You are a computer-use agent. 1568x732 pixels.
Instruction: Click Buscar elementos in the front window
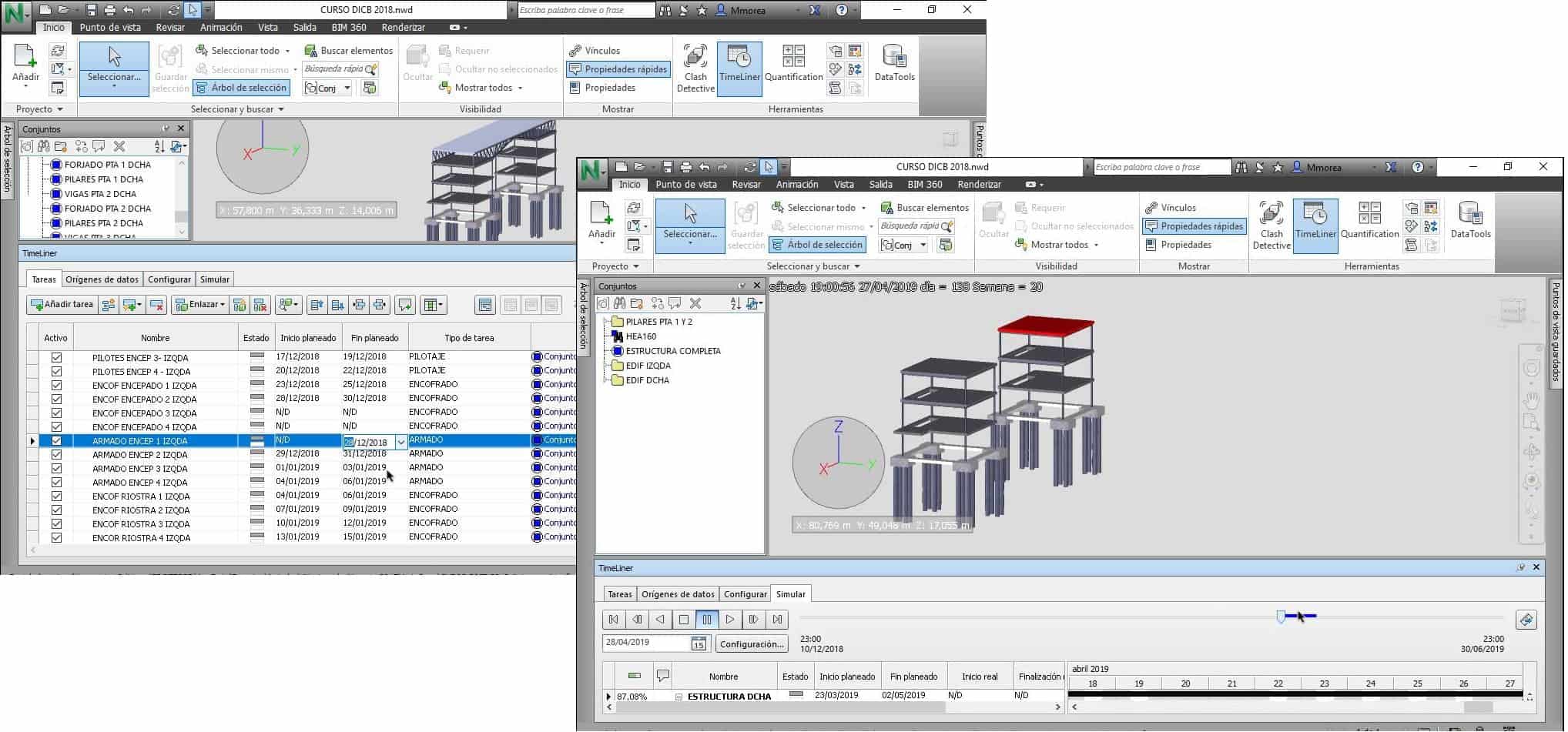point(924,208)
